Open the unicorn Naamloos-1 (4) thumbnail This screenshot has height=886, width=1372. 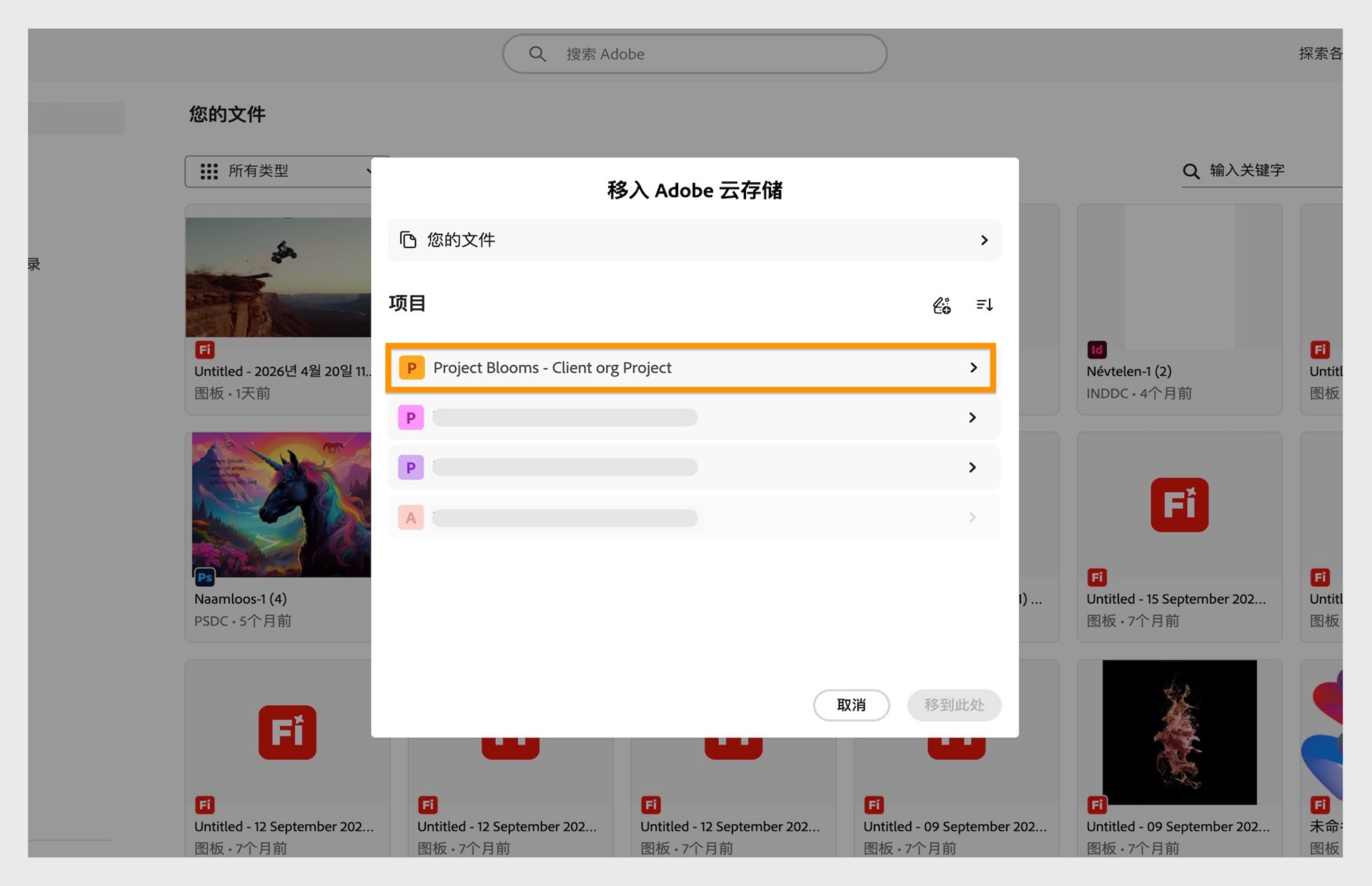point(282,504)
